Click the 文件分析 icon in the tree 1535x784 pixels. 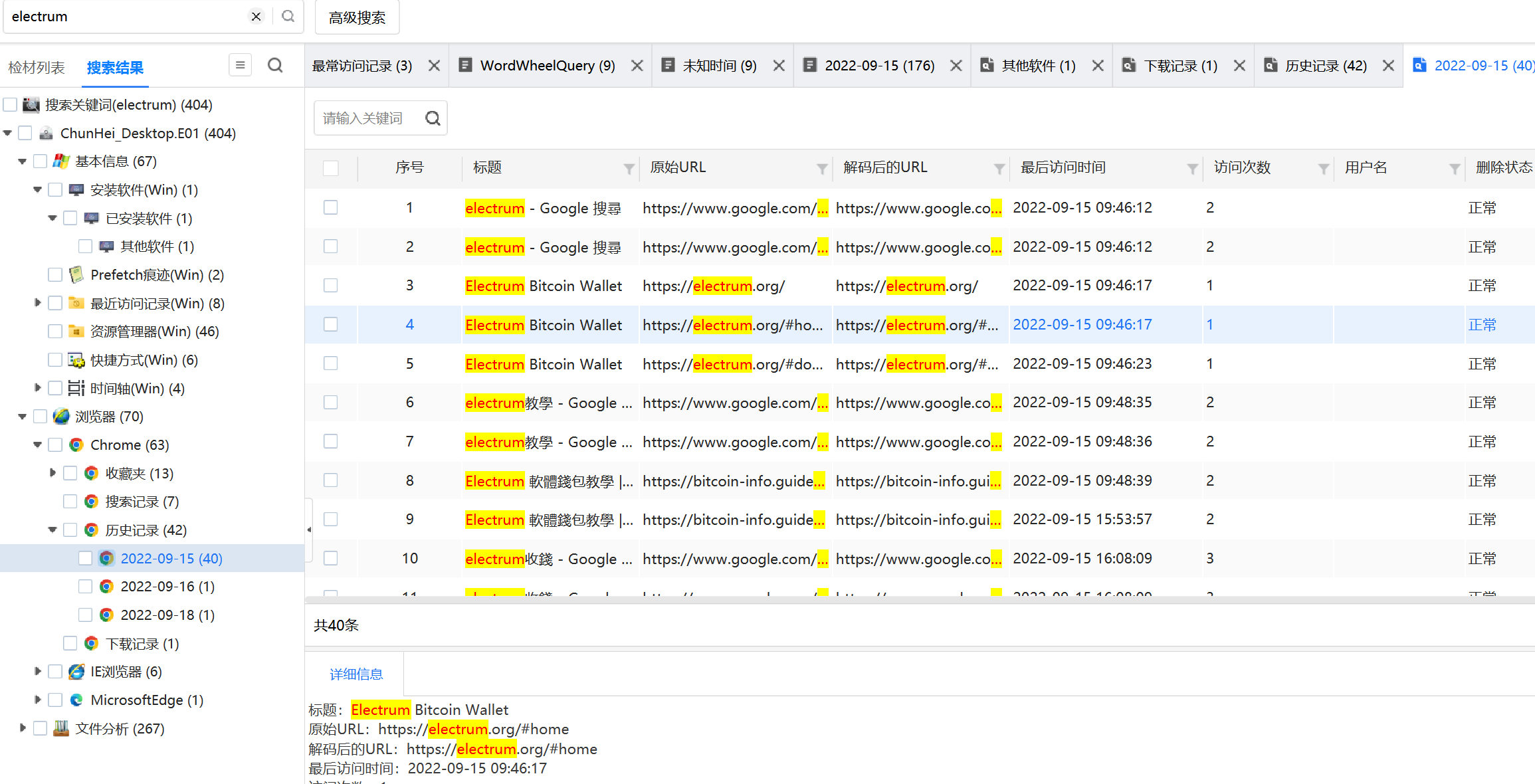(61, 728)
